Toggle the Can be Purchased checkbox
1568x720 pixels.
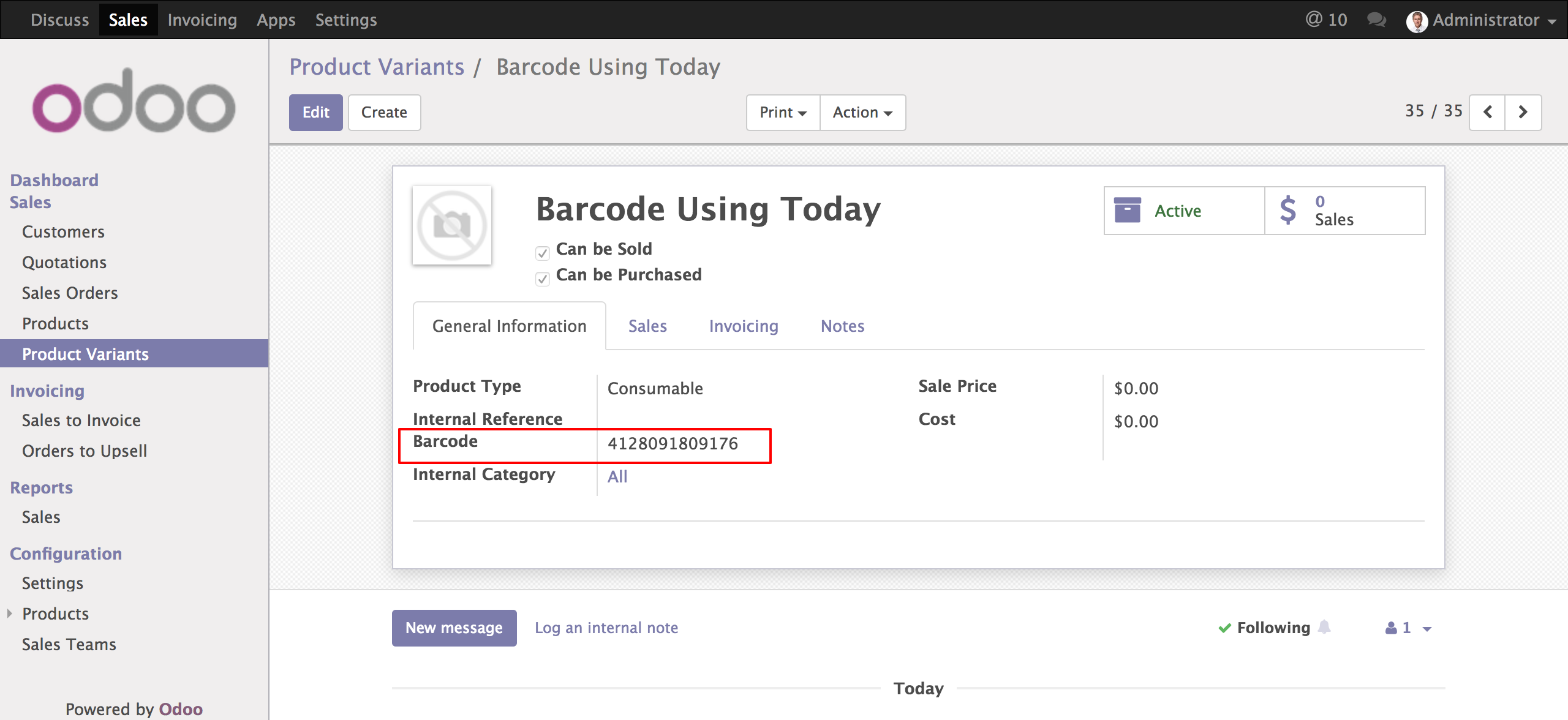pyautogui.click(x=543, y=279)
